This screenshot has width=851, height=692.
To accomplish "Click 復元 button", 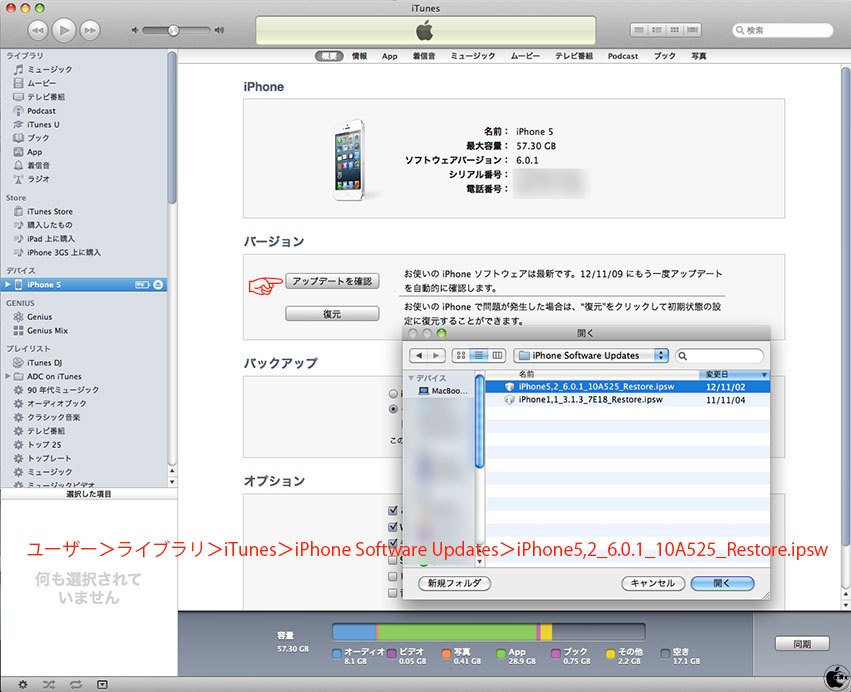I will point(332,314).
